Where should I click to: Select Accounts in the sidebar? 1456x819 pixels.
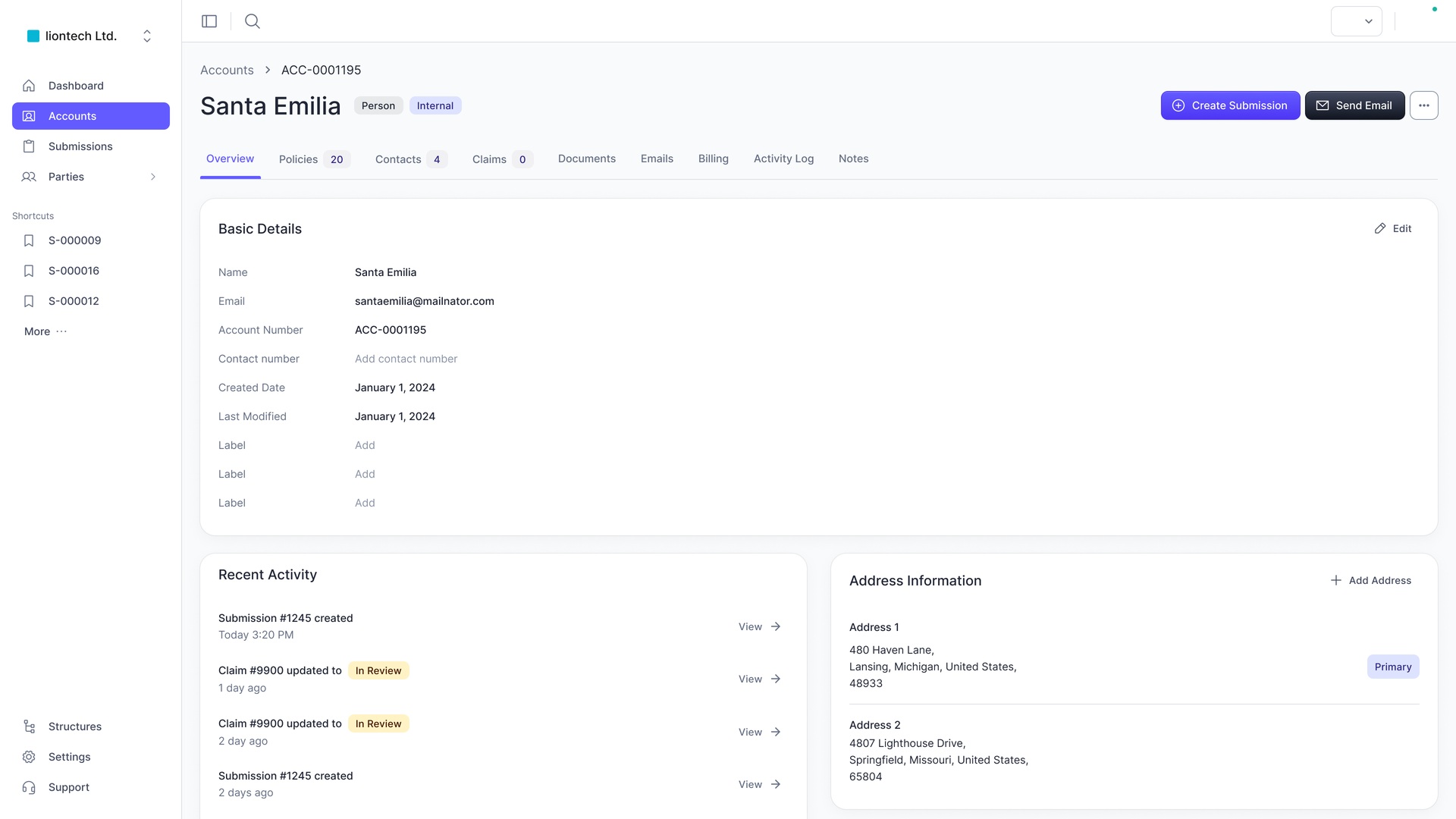point(91,116)
